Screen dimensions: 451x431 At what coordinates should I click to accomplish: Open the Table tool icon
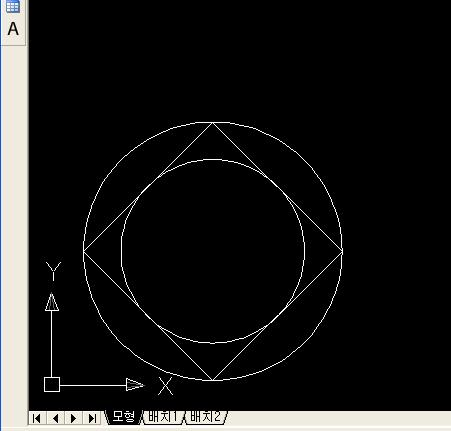[13, 6]
